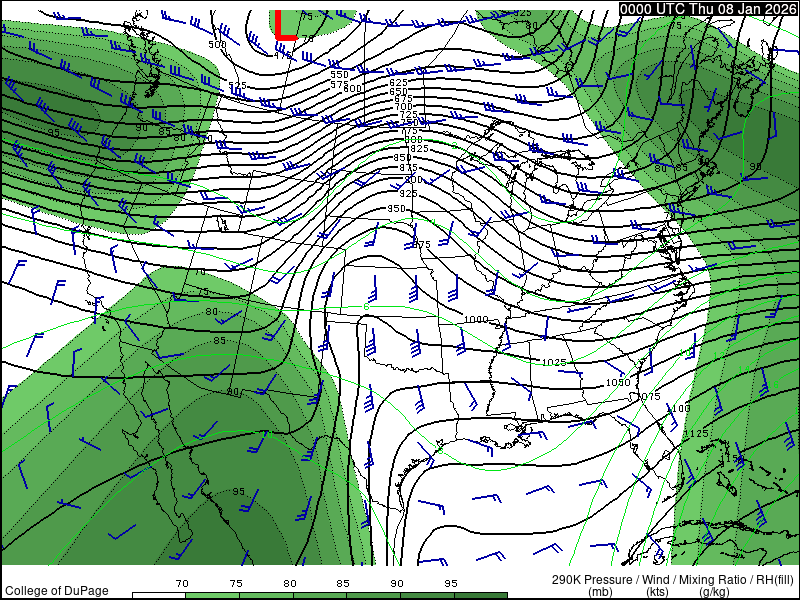Click the 725 pressure contour label
Image resolution: width=800 pixels, height=600 pixels.
click(408, 115)
